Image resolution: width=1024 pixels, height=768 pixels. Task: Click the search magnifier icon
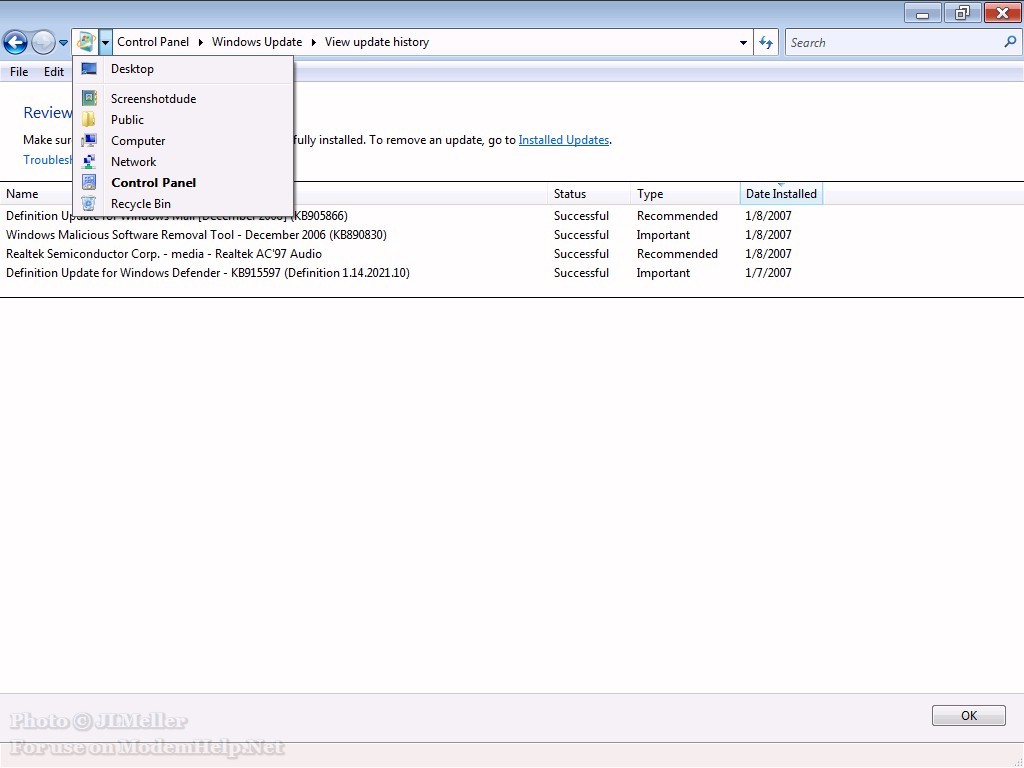pos(1009,42)
